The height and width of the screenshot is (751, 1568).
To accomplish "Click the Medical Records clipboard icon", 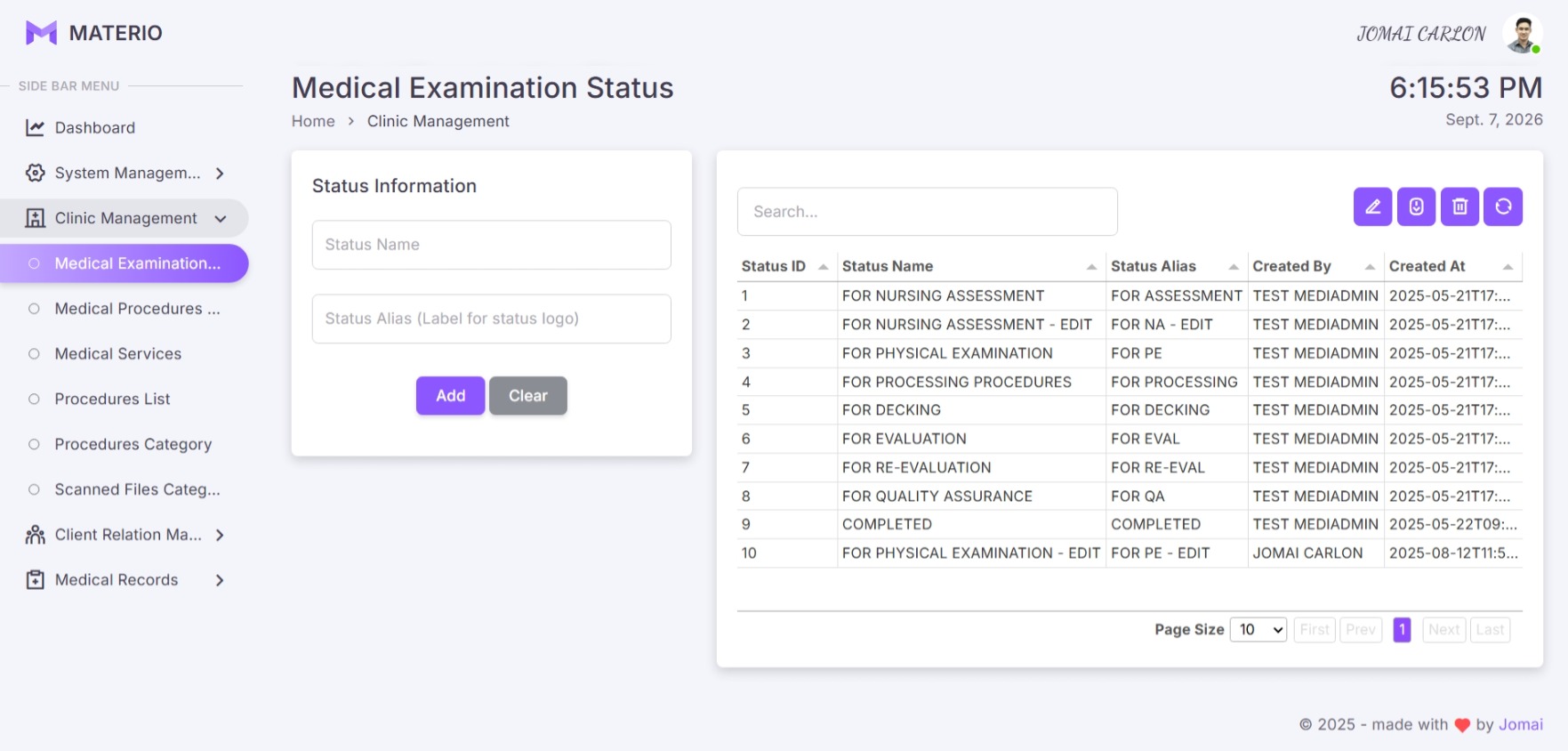I will pos(35,580).
